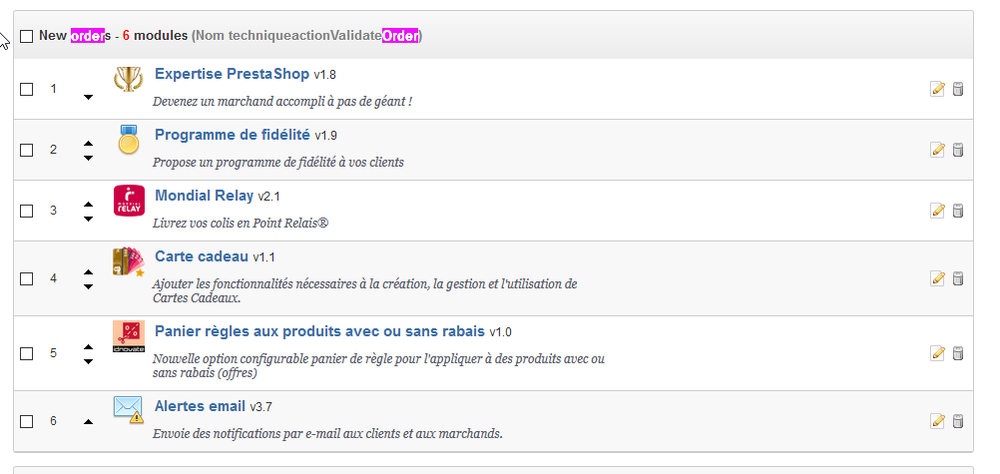Click the Panier règles dnovate icon
Image resolution: width=1000 pixels, height=474 pixels.
click(129, 336)
